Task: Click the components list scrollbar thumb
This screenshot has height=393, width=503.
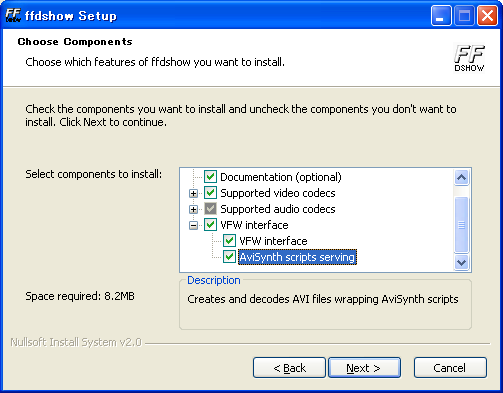Action: (462, 225)
